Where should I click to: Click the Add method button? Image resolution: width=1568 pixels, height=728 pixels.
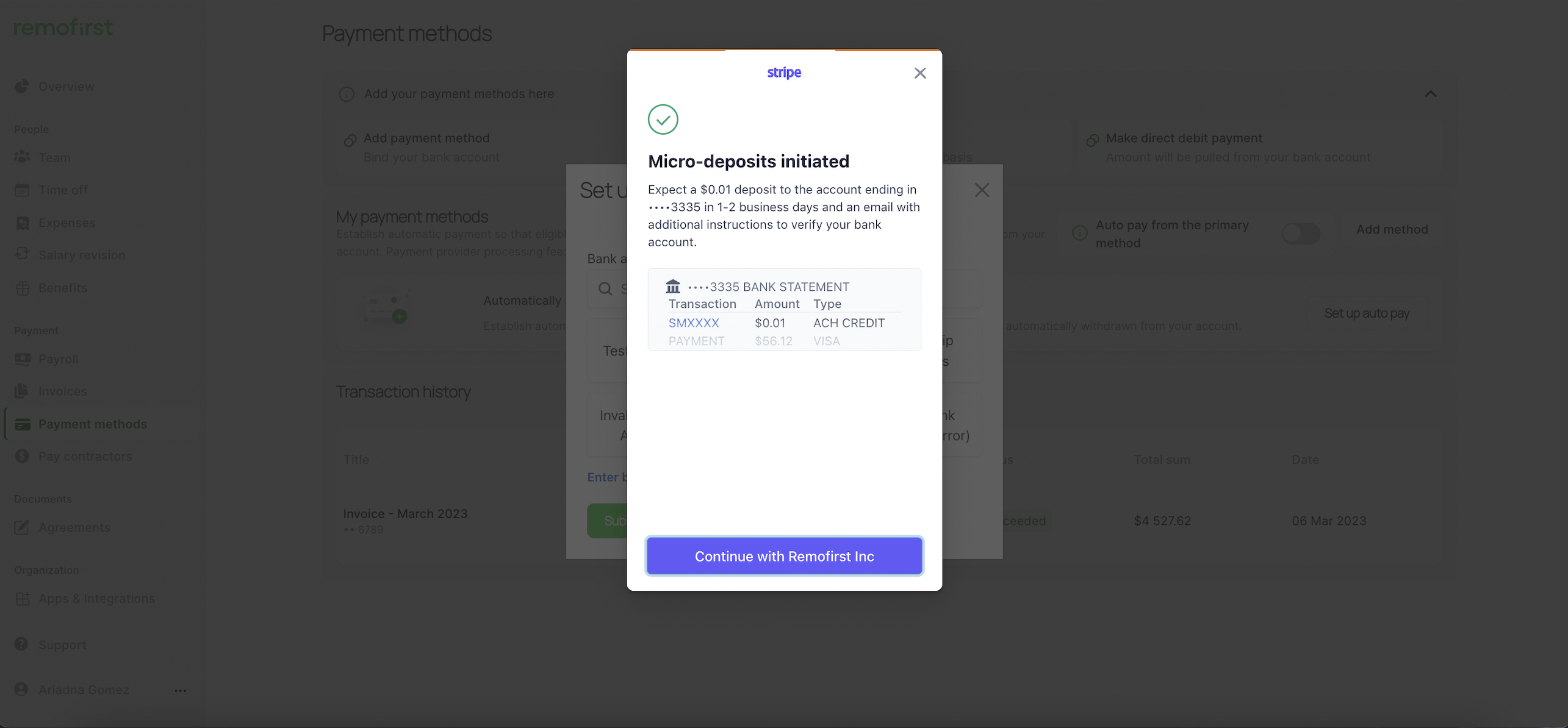pos(1392,230)
